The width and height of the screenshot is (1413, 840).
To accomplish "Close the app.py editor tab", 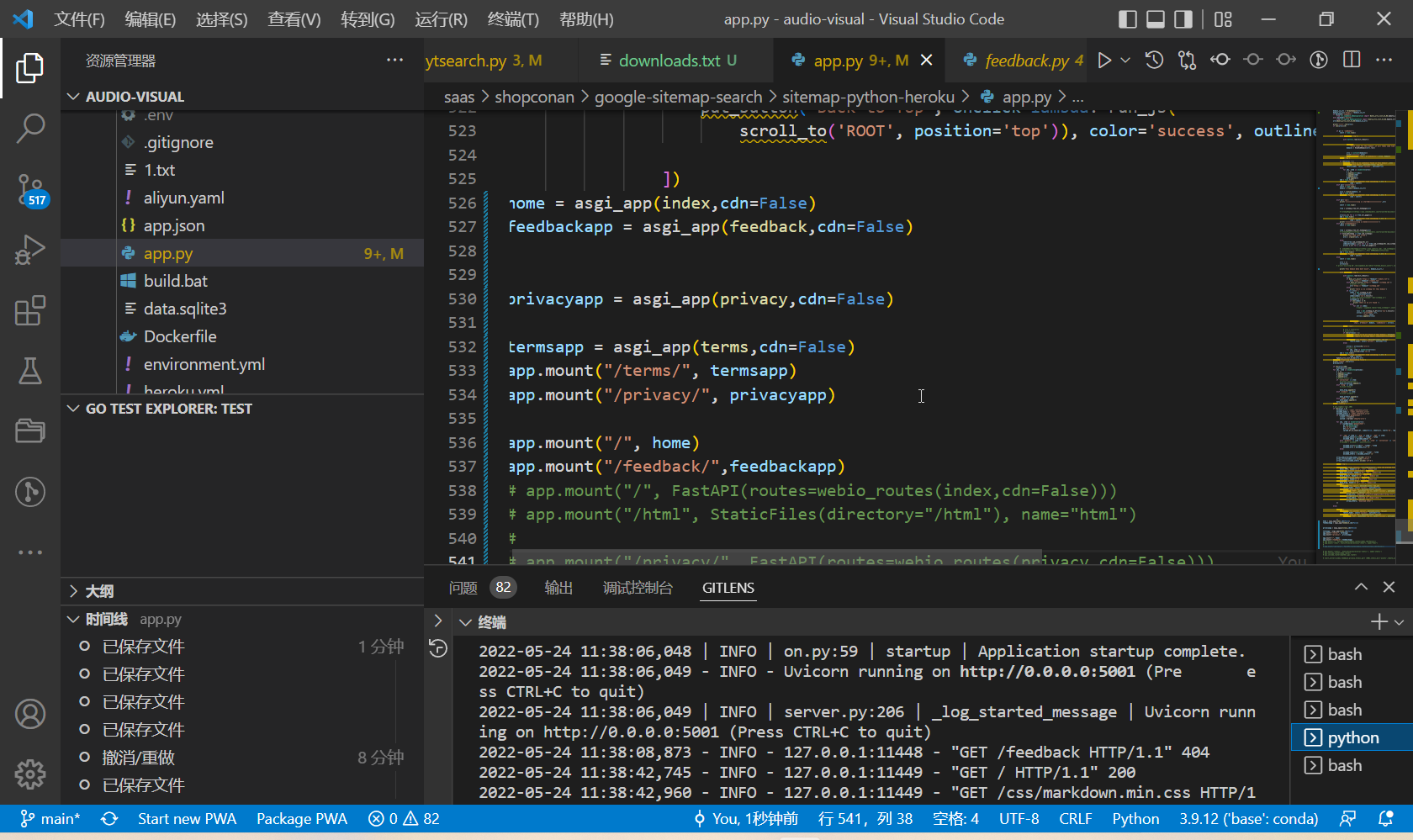I will 927,61.
